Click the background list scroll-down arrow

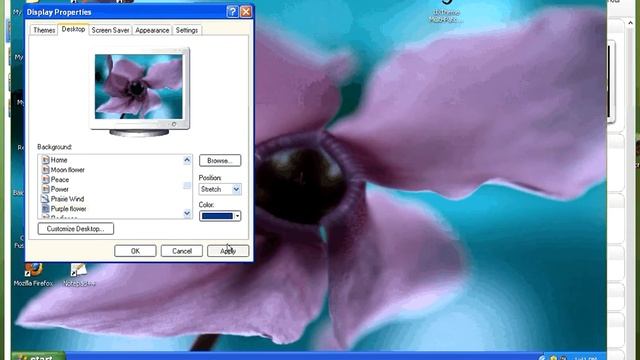click(187, 213)
